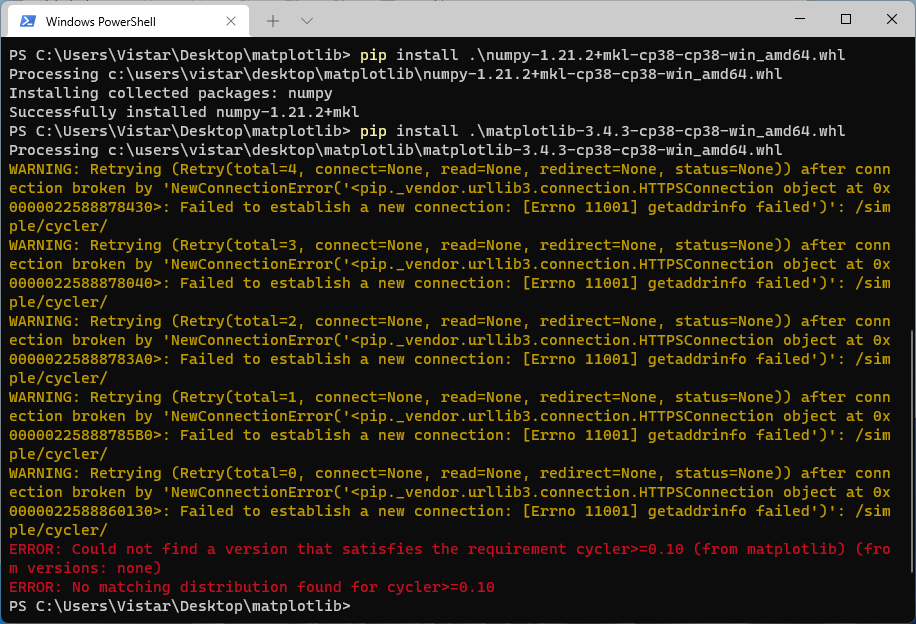Click the warning line with 'Retry(total=3'
This screenshot has width=916, height=624.
(x=450, y=245)
